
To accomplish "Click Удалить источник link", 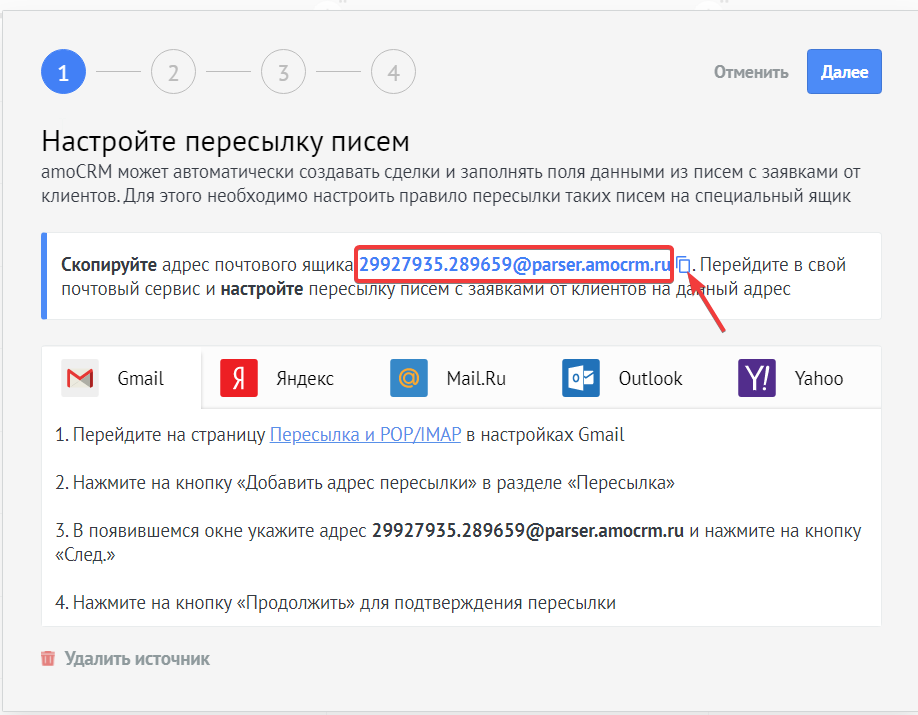I will [x=137, y=659].
